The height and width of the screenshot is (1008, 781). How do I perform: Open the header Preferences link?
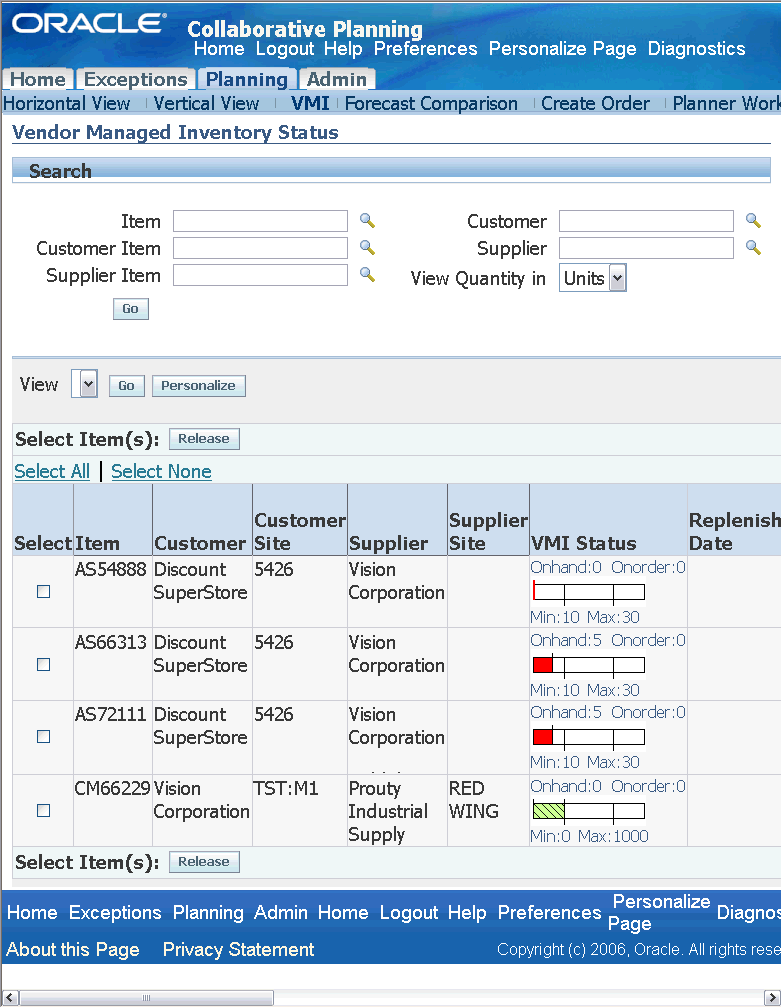(426, 49)
